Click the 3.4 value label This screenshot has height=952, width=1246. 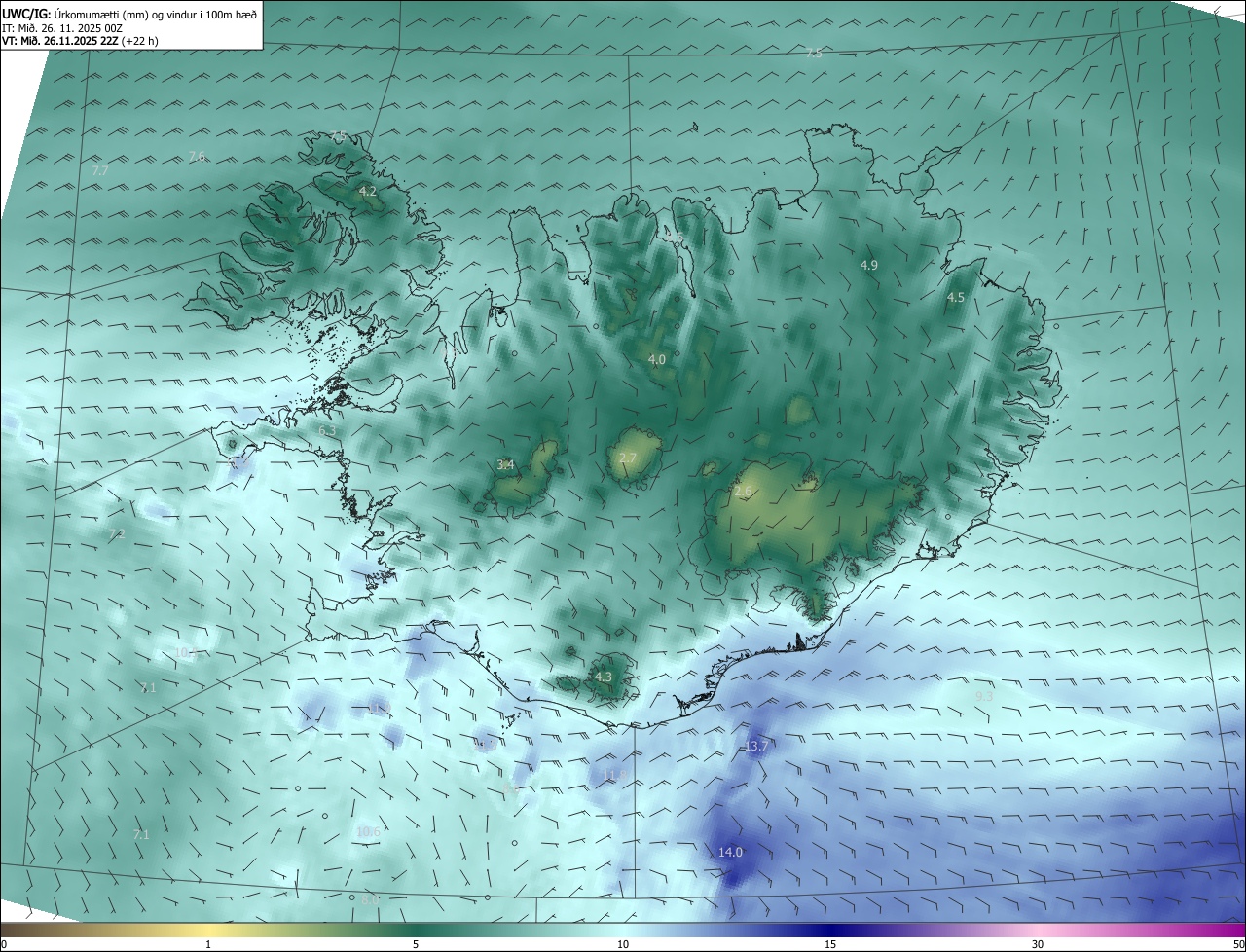(x=505, y=464)
